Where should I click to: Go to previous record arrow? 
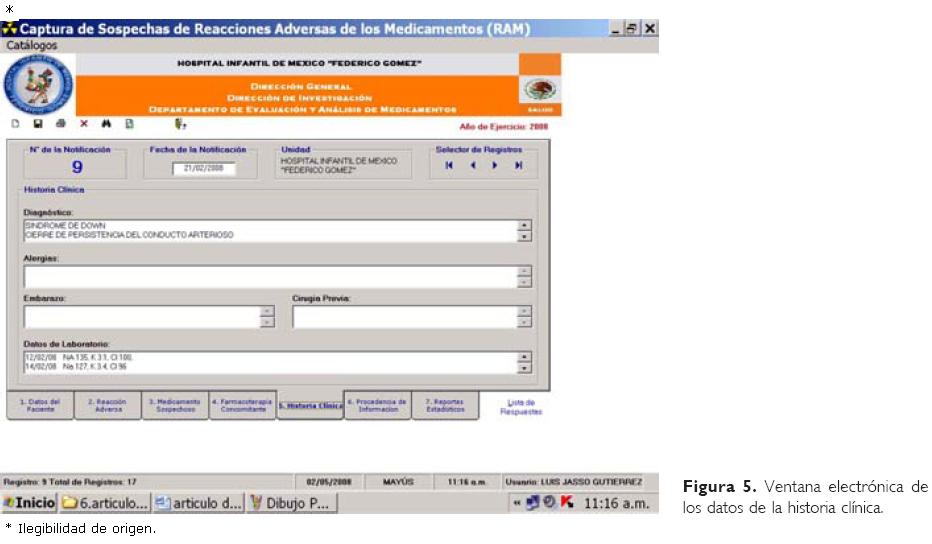point(472,166)
